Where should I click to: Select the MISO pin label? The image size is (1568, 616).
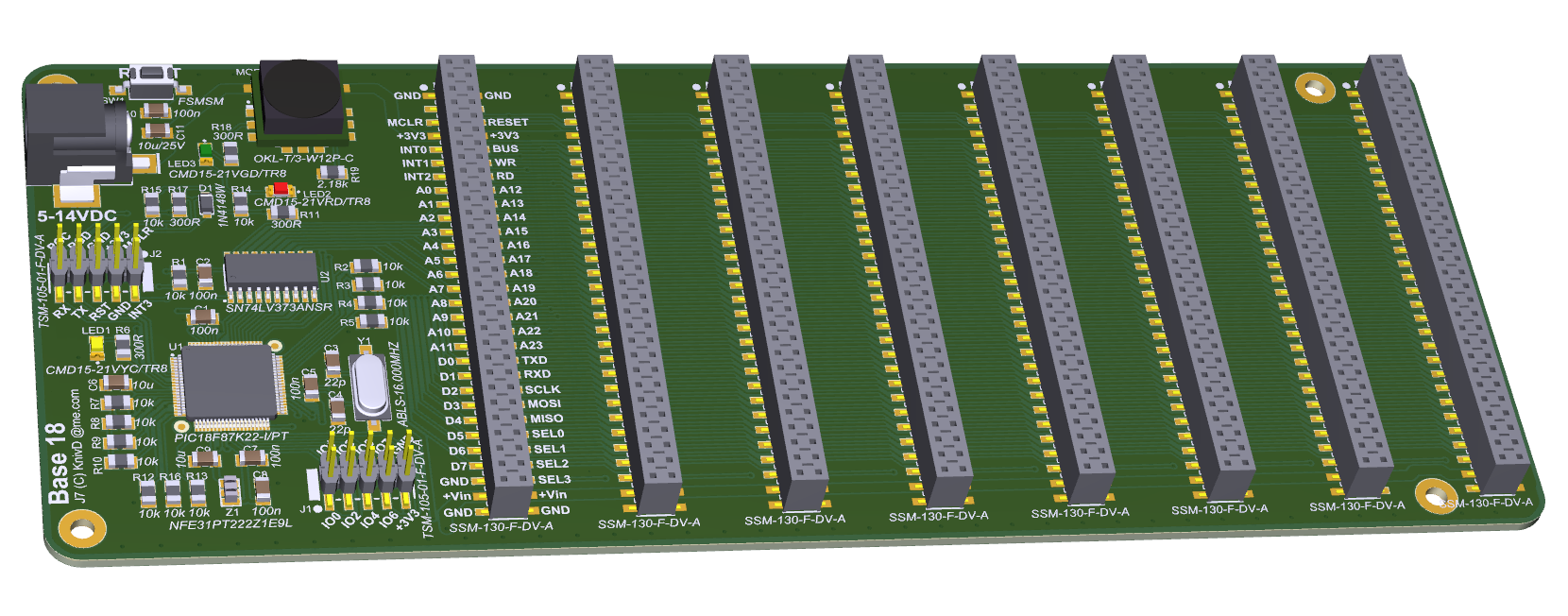pos(546,419)
